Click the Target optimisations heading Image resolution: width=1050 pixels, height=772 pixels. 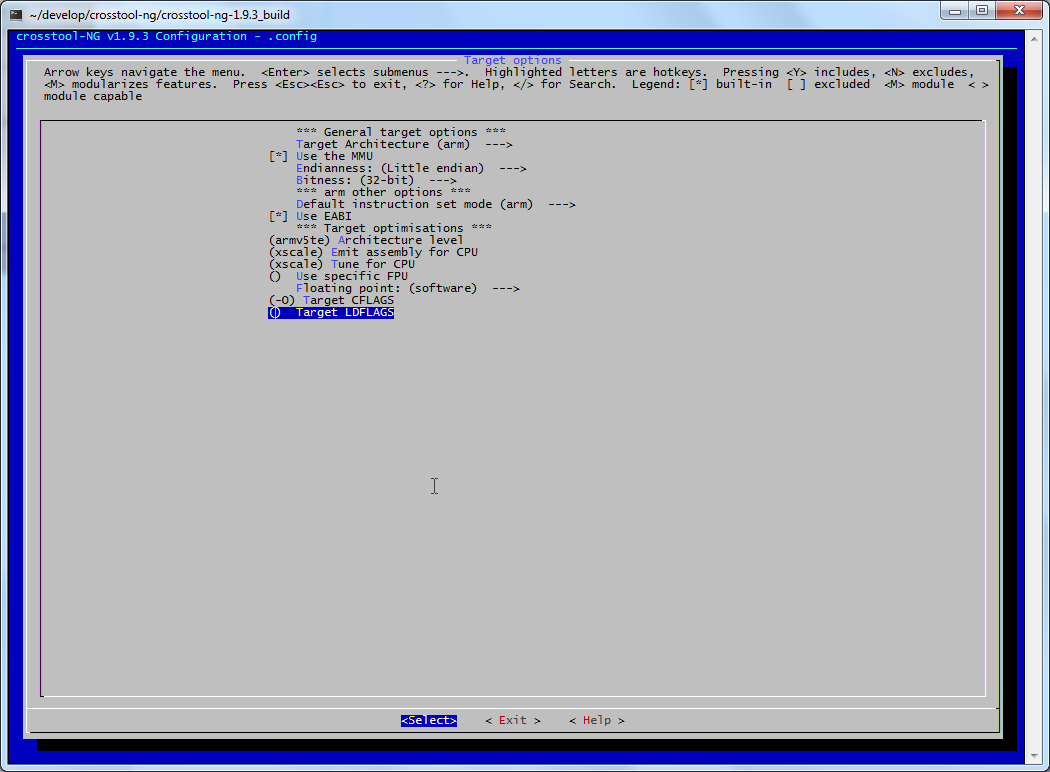[394, 228]
